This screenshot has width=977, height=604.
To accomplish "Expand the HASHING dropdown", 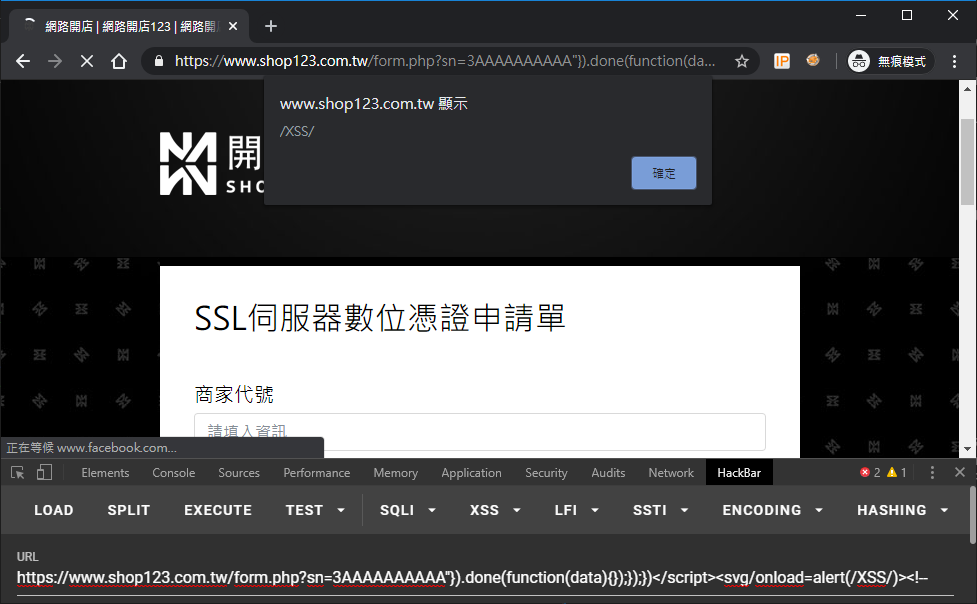I will point(903,510).
